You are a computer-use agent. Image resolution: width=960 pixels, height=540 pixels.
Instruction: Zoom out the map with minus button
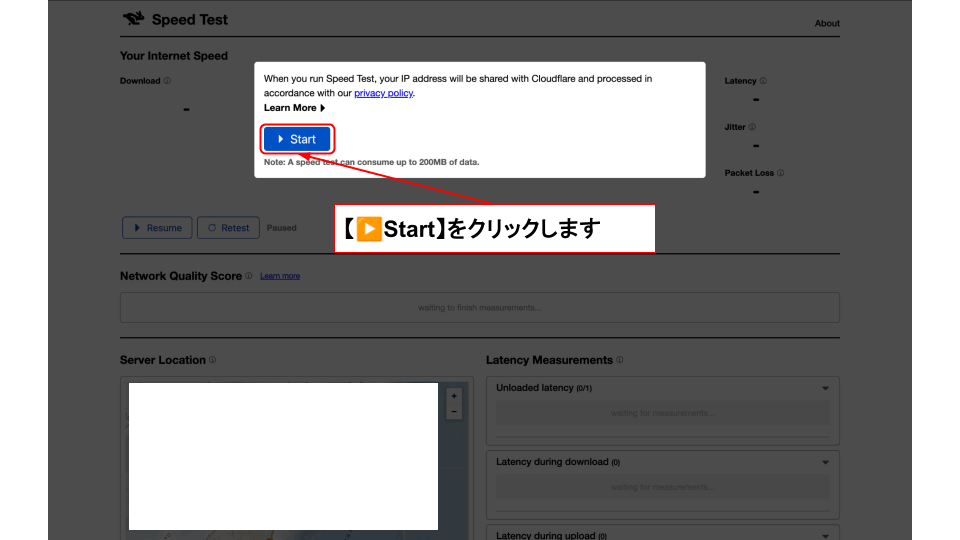coord(454,411)
